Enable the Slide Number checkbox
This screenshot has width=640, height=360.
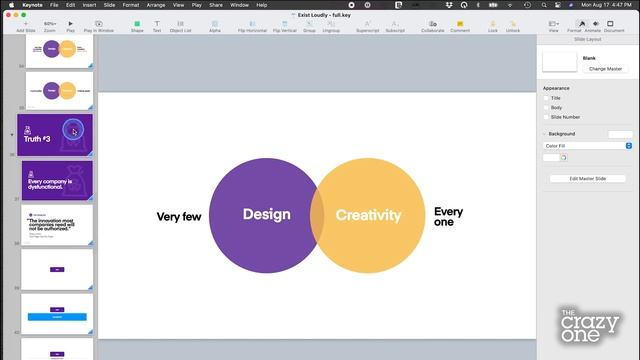pos(546,117)
